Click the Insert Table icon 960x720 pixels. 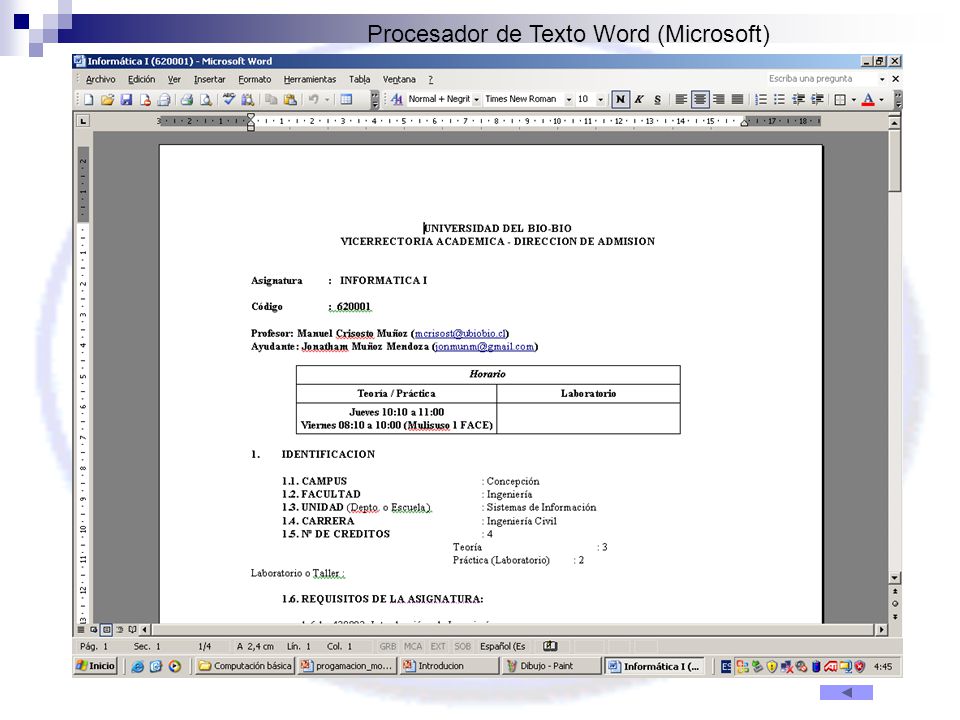pyautogui.click(x=346, y=100)
